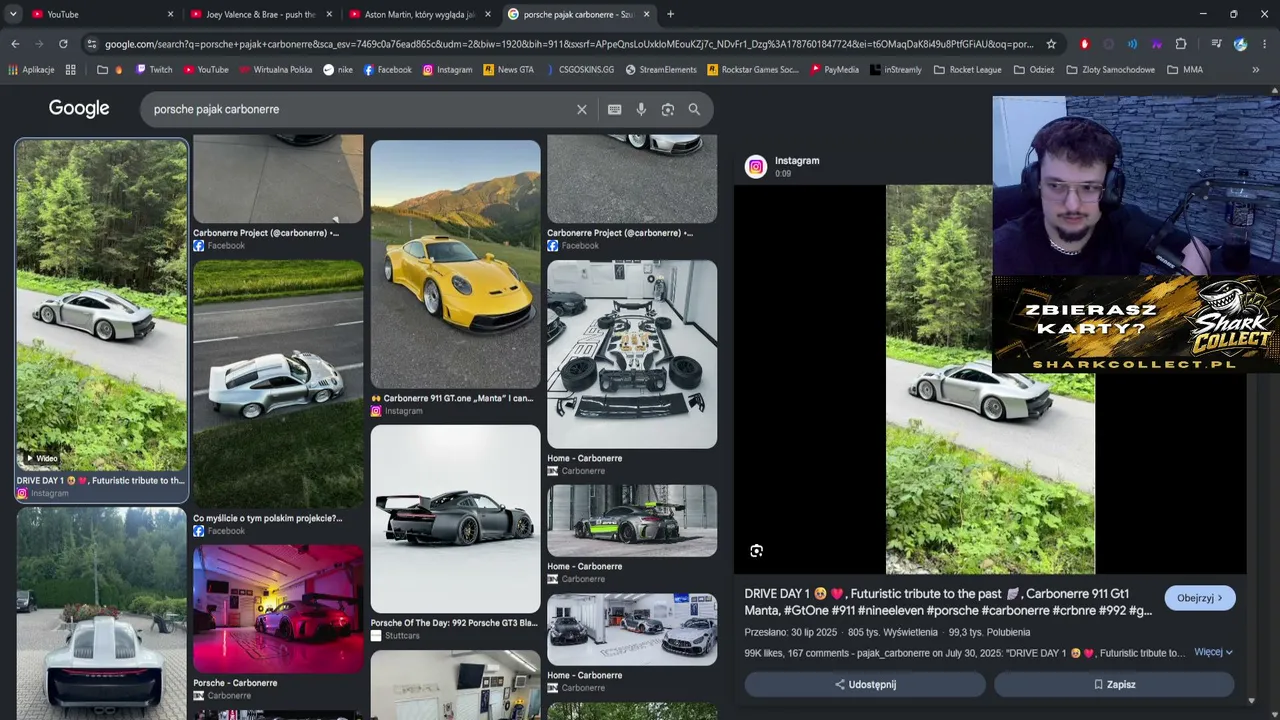Open the inStreamly bookmark
1280x720 pixels.
click(895, 70)
